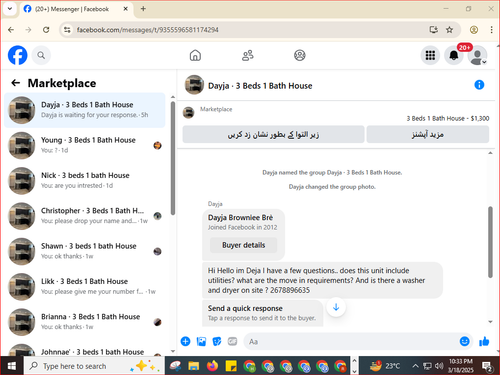Go to the Home feed icon
Screen dimensions: 500x375
(x=195, y=55)
